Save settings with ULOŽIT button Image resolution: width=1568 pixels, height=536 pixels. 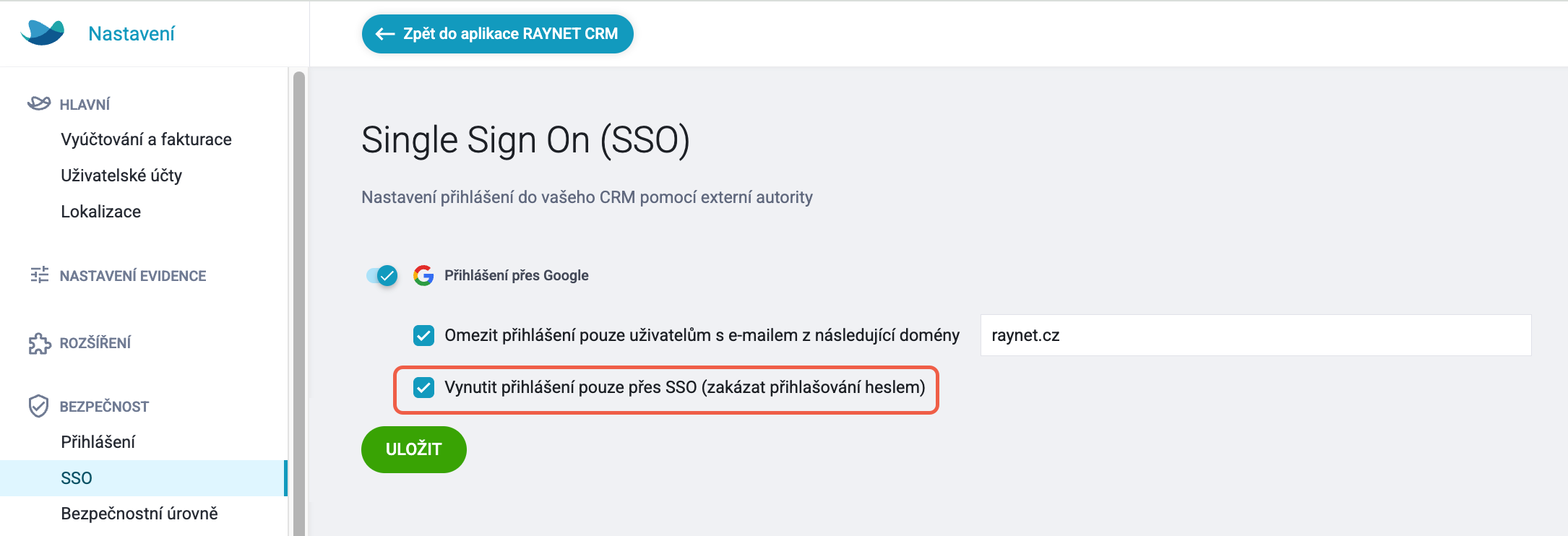click(x=414, y=449)
